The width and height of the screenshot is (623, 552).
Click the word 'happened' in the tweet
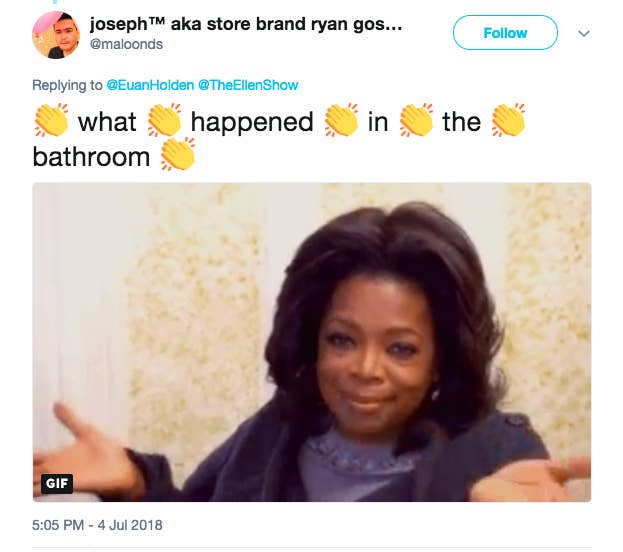[252, 122]
